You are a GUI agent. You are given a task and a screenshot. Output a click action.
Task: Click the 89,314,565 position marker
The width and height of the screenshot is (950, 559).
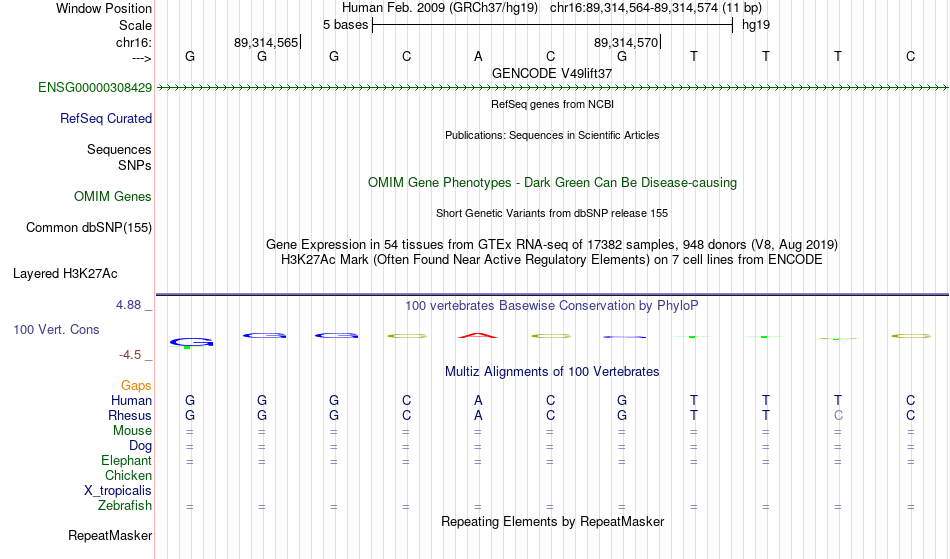point(267,42)
